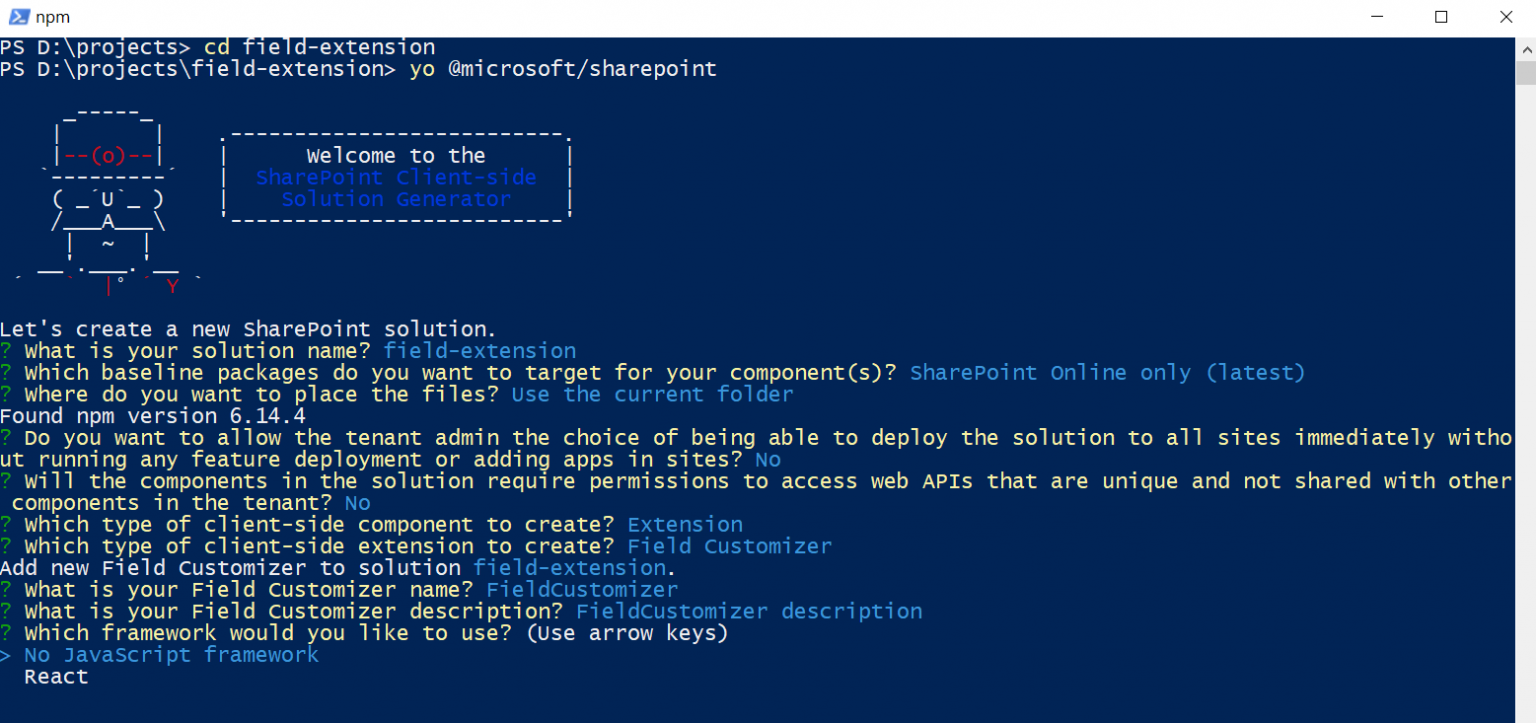Click the Extension component type answer
The image size is (1536, 723).
click(x=684, y=524)
